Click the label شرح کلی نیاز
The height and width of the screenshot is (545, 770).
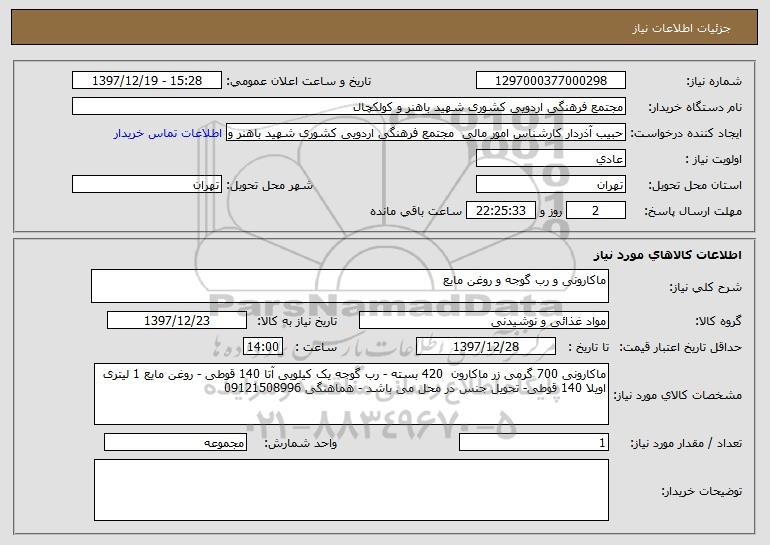coord(706,288)
